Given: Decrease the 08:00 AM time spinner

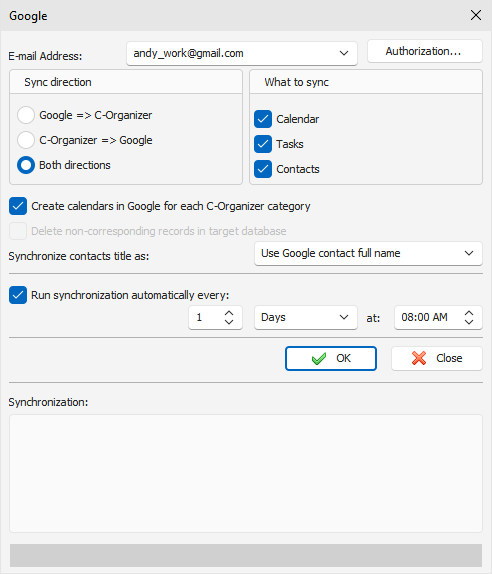Looking at the screenshot, I should pos(469,322).
